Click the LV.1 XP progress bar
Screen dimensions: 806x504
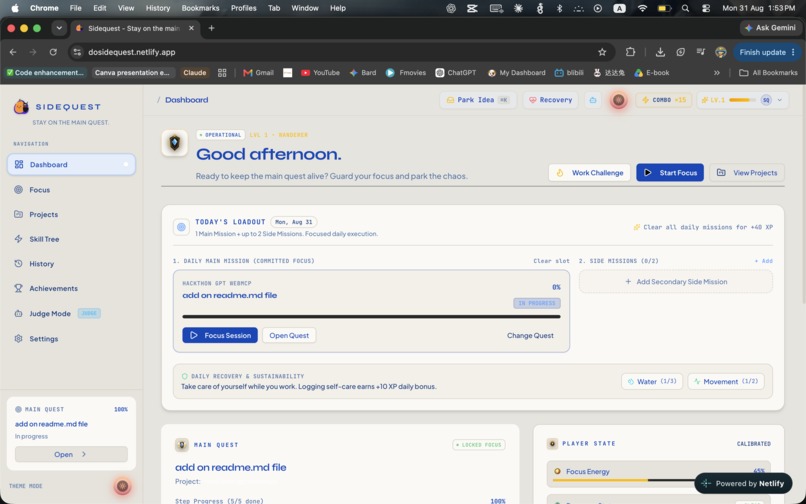click(x=742, y=100)
